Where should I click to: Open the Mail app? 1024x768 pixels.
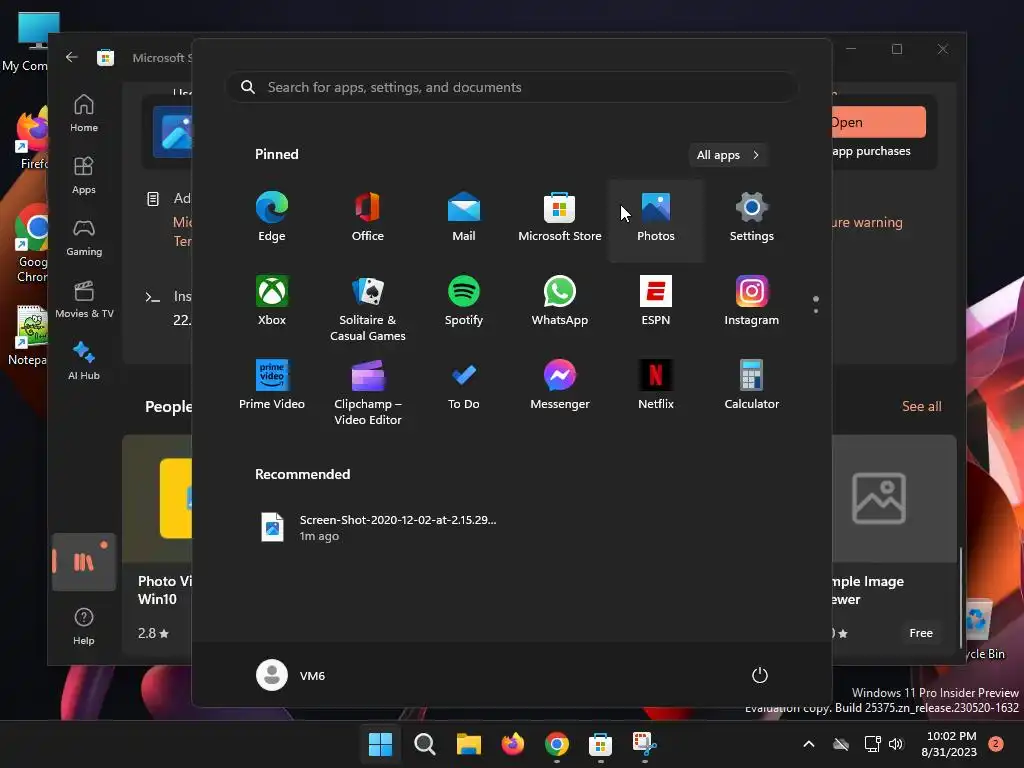pos(464,218)
